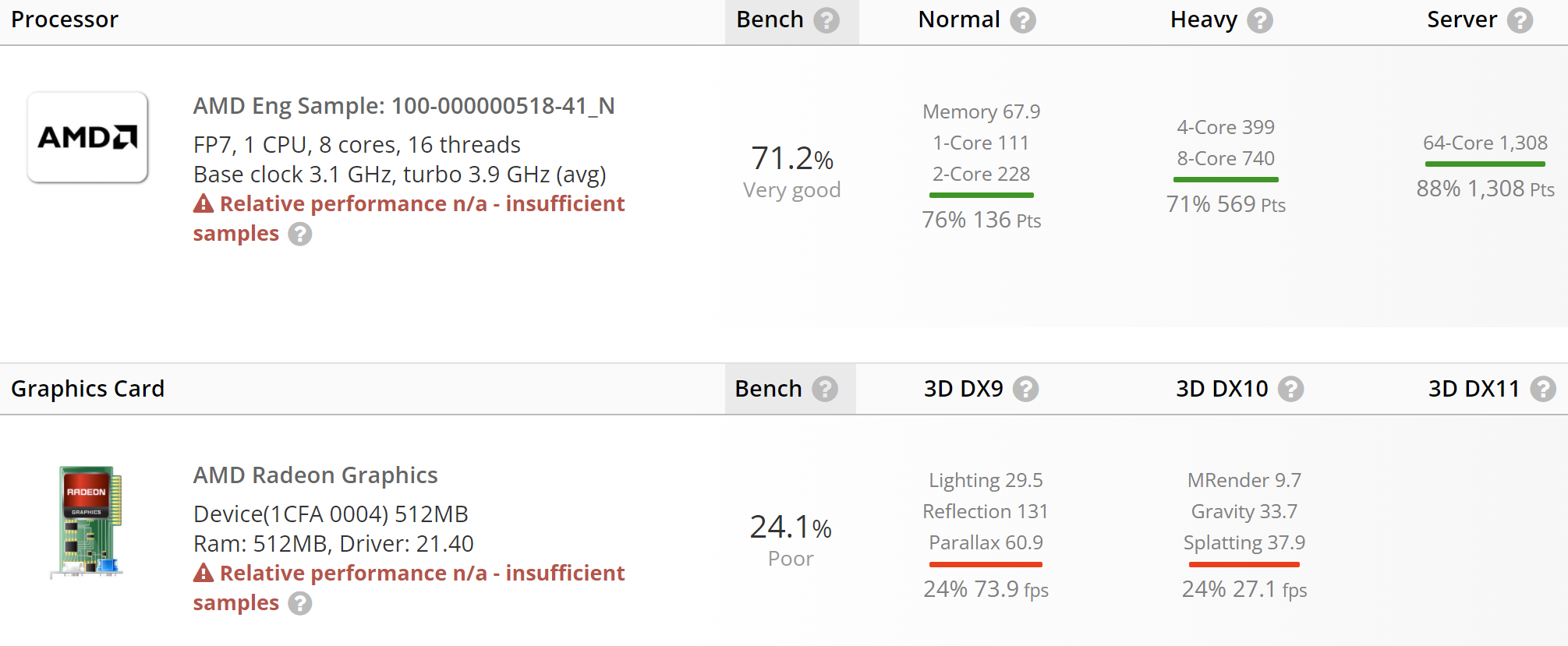Select the Processor section header

click(x=65, y=19)
